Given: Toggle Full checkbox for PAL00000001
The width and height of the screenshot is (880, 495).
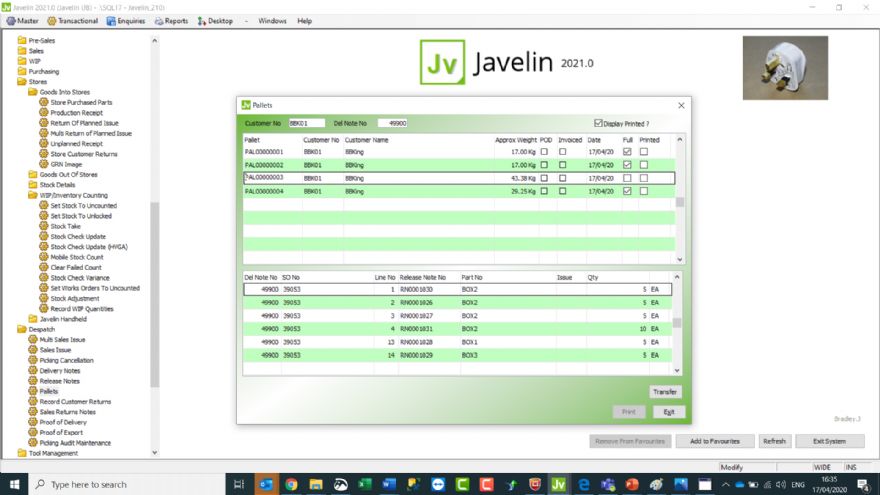Looking at the screenshot, I should [x=627, y=152].
